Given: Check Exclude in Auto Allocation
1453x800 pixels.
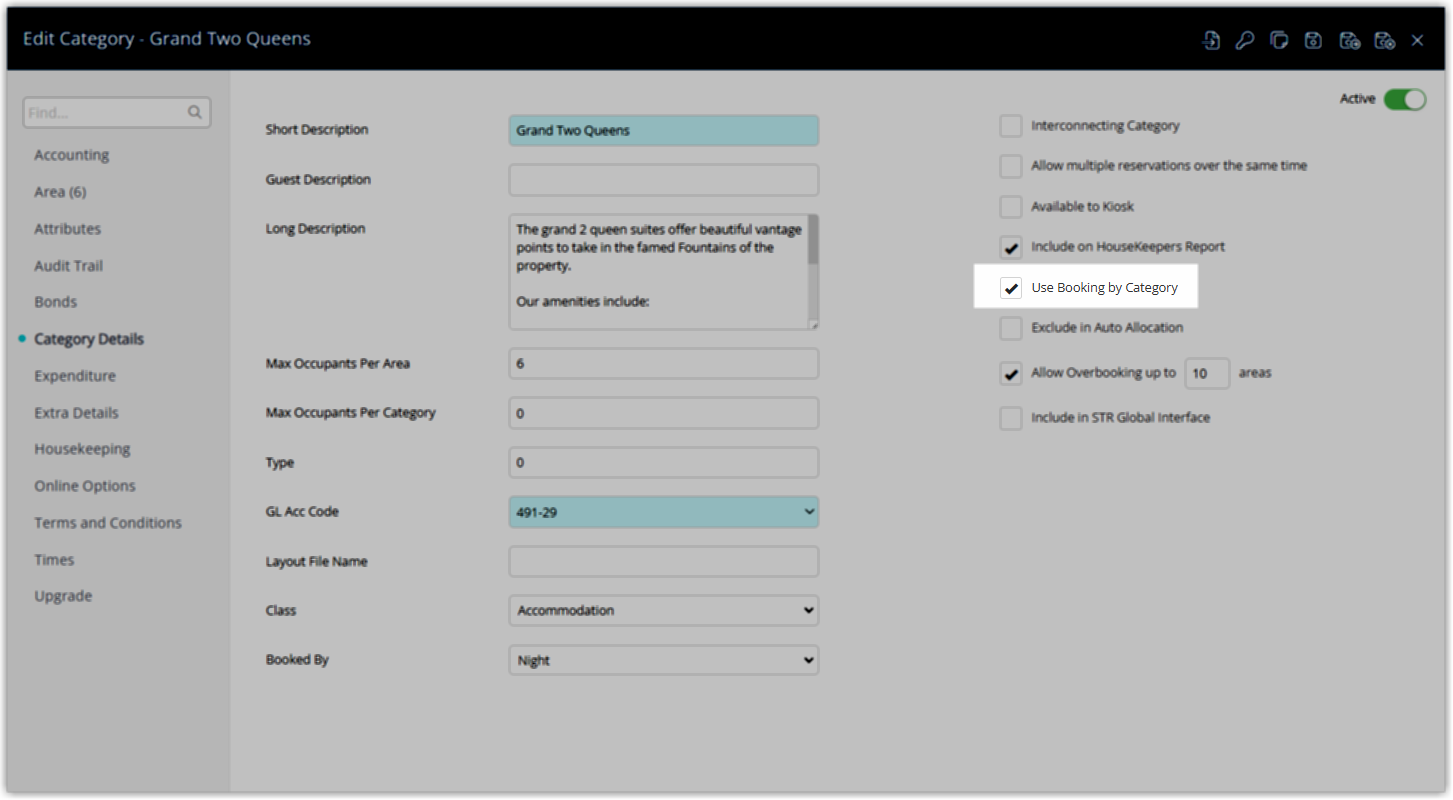Looking at the screenshot, I should pyautogui.click(x=1011, y=328).
